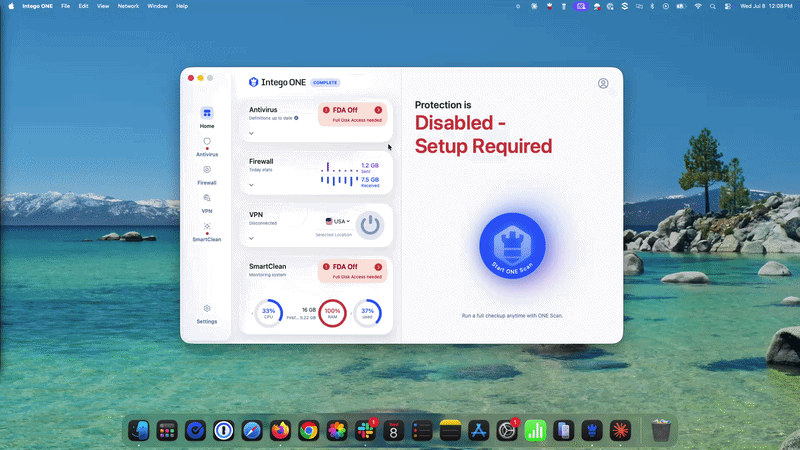Viewport: 800px width, 450px height.
Task: Click the Firewall traffic bar graph
Action: [339, 174]
